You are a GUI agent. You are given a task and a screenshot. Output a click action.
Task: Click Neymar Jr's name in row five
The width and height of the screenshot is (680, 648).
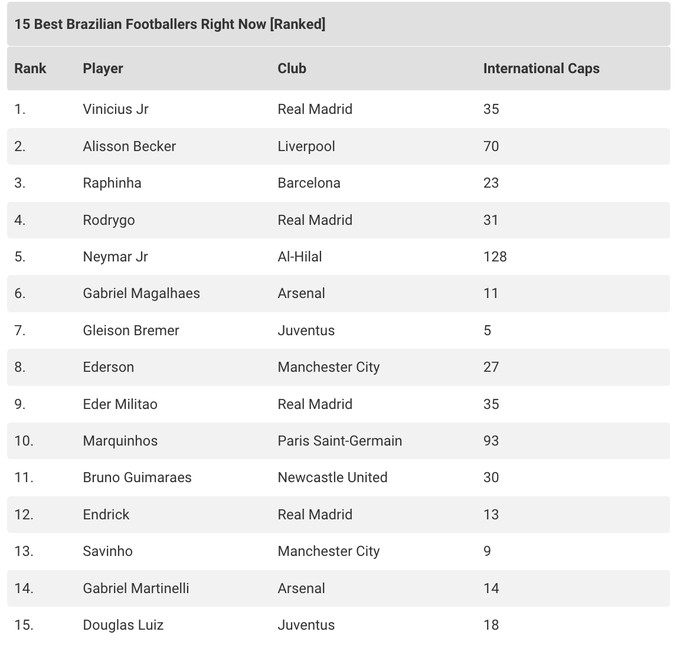pos(115,257)
